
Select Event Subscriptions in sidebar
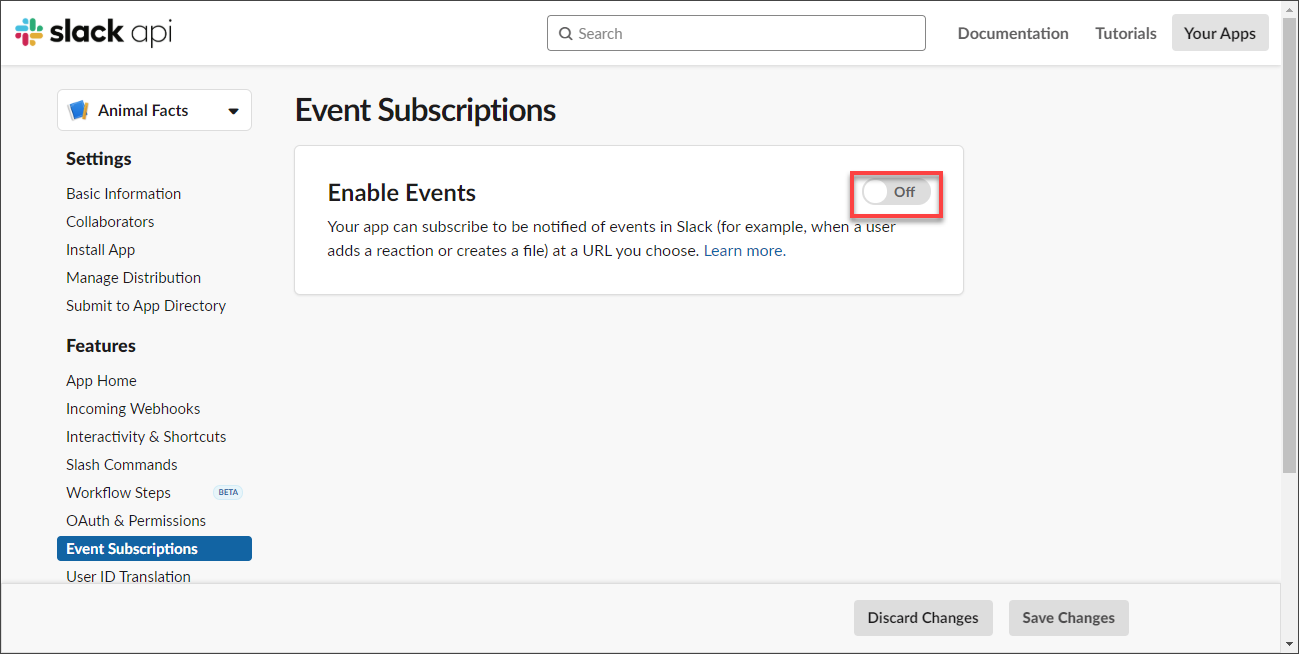[x=154, y=549]
